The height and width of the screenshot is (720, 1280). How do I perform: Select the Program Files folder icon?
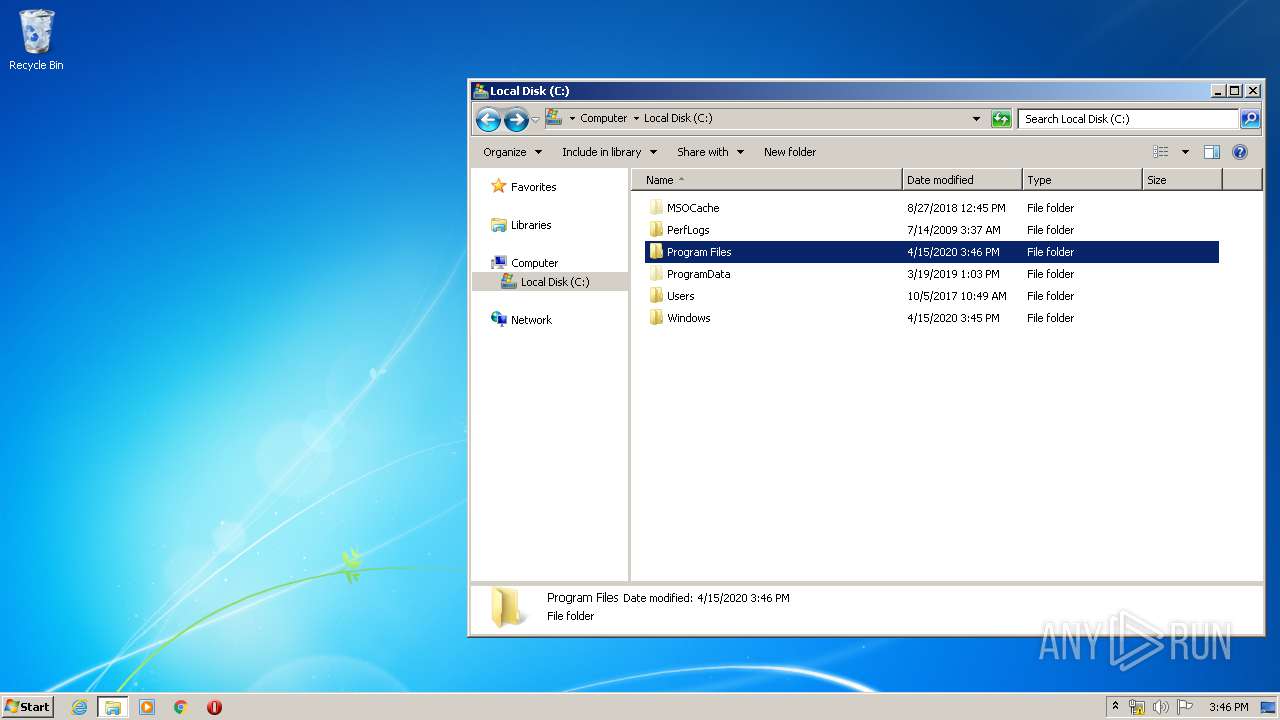(x=656, y=252)
